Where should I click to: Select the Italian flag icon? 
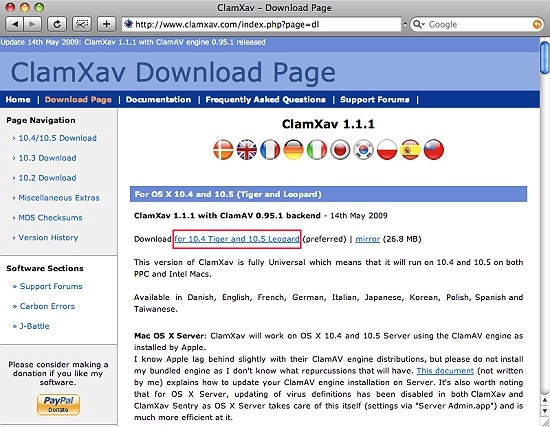tap(317, 149)
